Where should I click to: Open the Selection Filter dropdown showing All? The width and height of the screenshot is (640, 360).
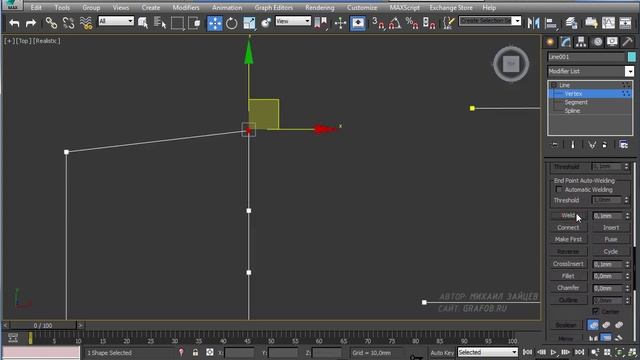point(116,21)
